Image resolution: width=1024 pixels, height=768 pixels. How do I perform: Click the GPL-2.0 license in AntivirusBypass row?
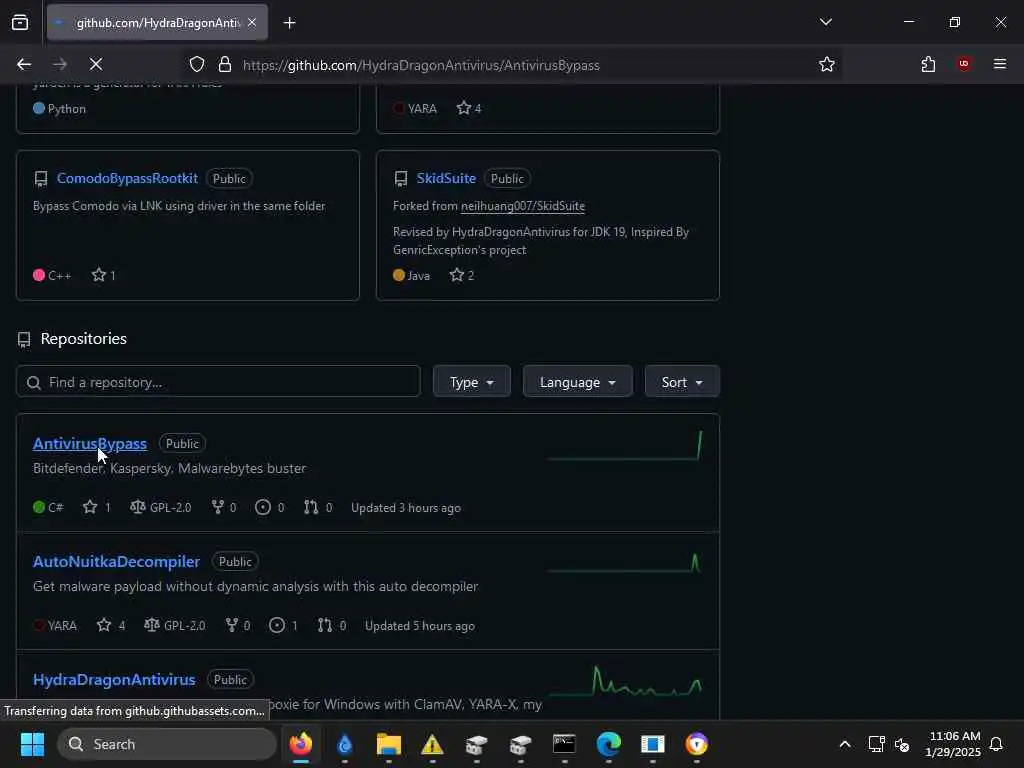(161, 507)
